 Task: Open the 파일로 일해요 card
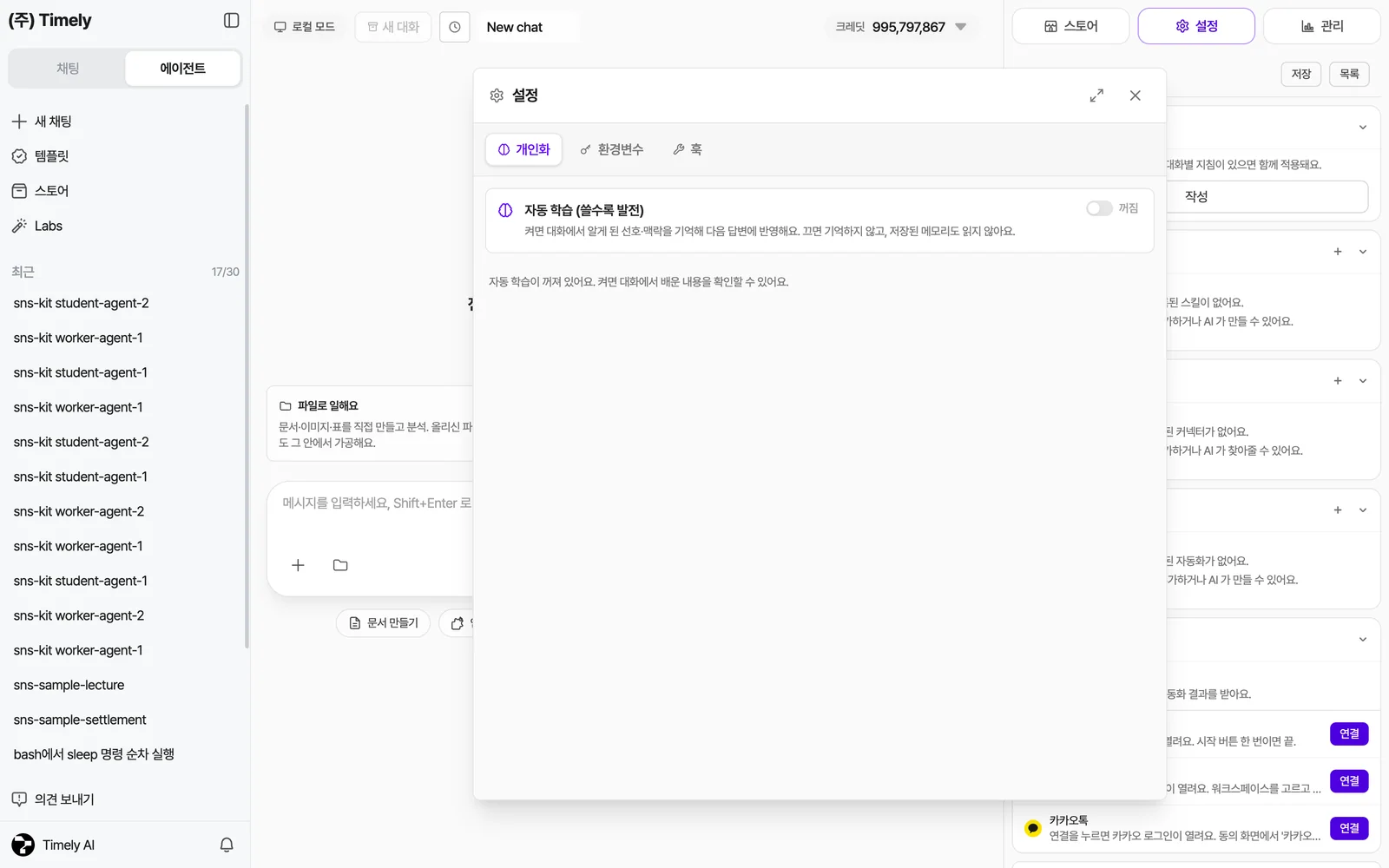click(x=371, y=424)
